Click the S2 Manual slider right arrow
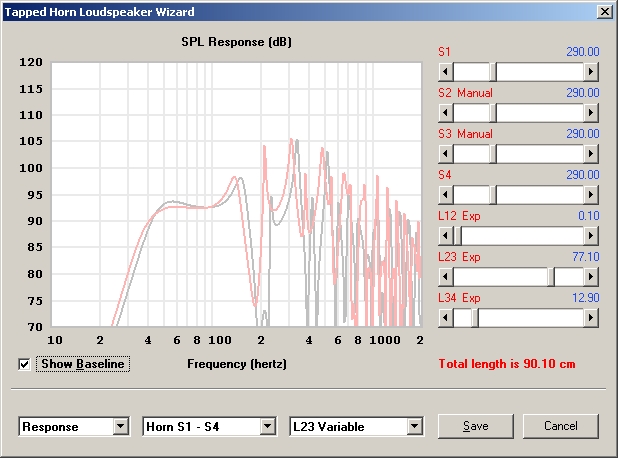This screenshot has height=458, width=618. [591, 113]
